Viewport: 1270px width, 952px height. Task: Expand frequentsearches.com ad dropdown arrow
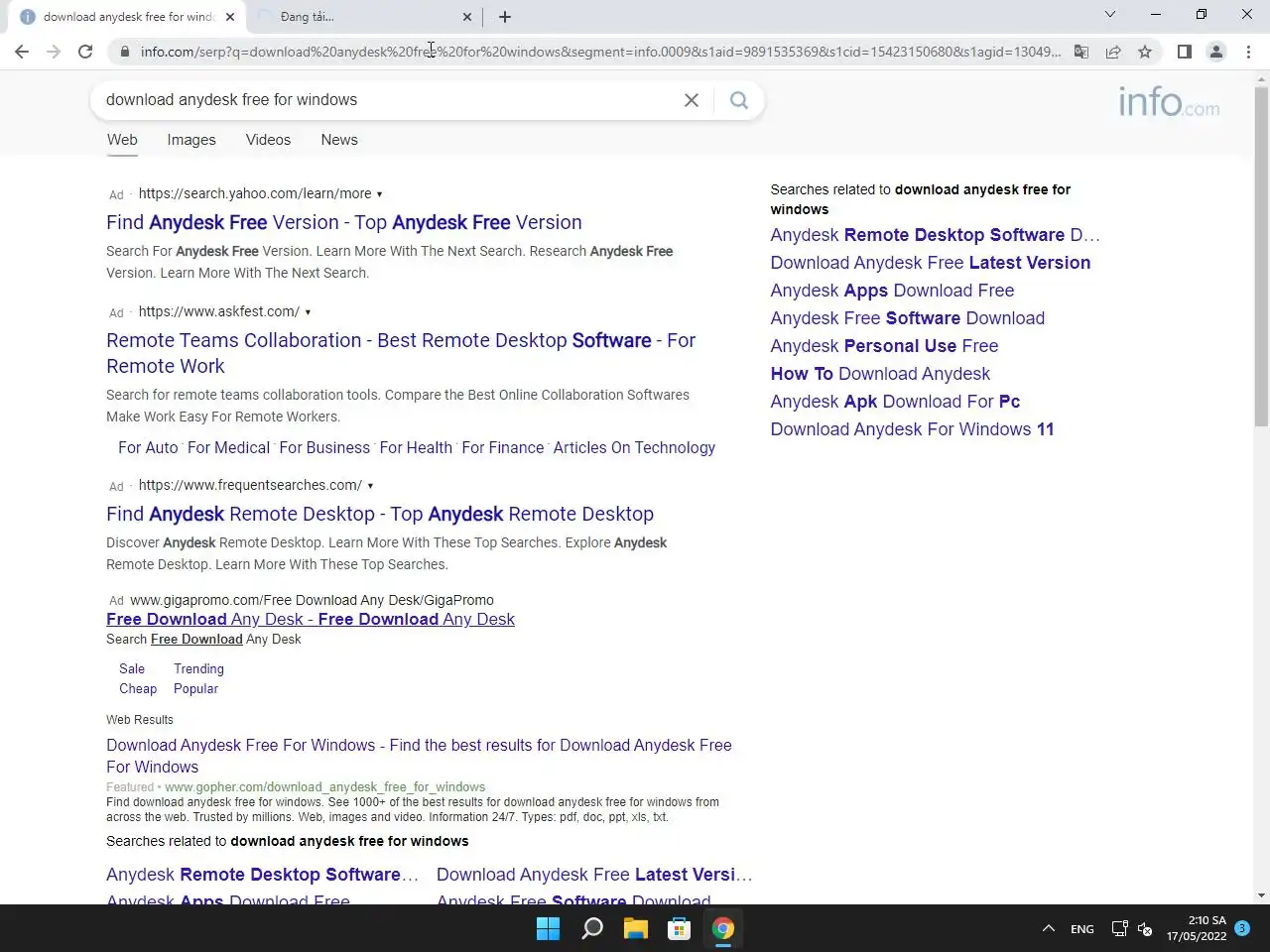pos(370,486)
